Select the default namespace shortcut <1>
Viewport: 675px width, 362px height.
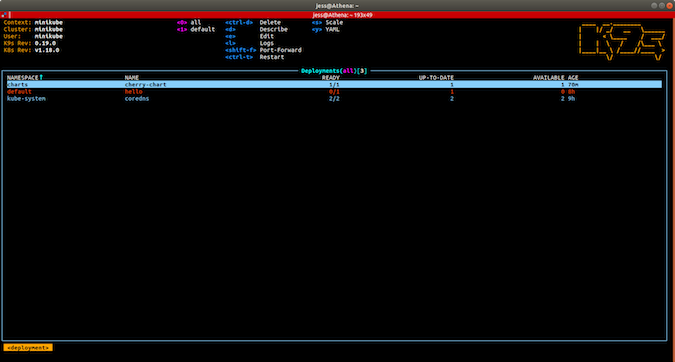coord(196,29)
